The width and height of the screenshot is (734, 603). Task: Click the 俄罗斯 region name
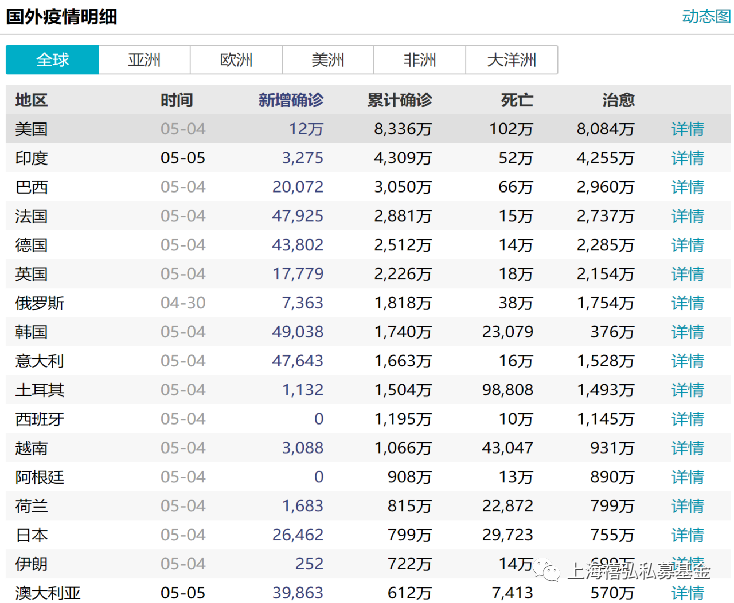pos(39,303)
